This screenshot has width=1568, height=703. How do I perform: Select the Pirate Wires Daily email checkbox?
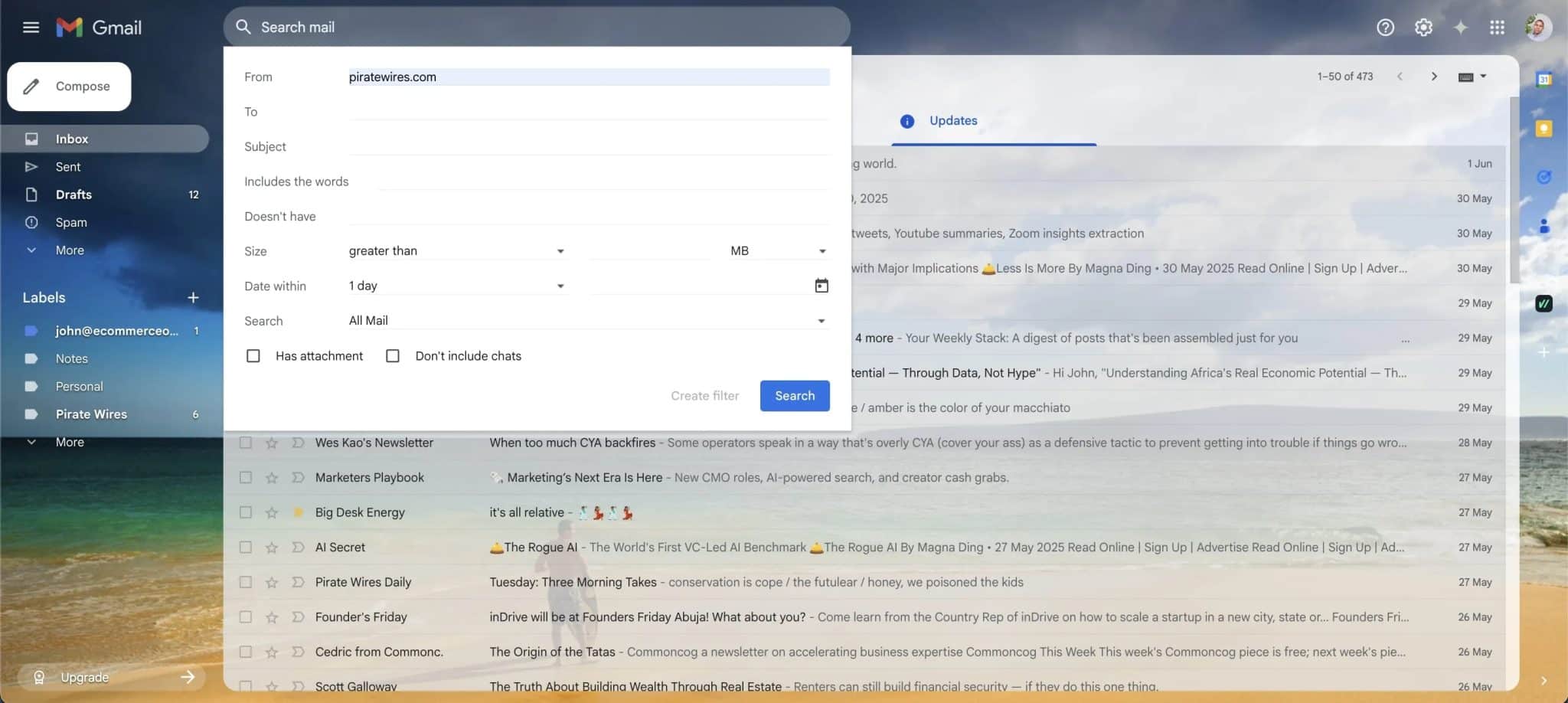(x=245, y=582)
